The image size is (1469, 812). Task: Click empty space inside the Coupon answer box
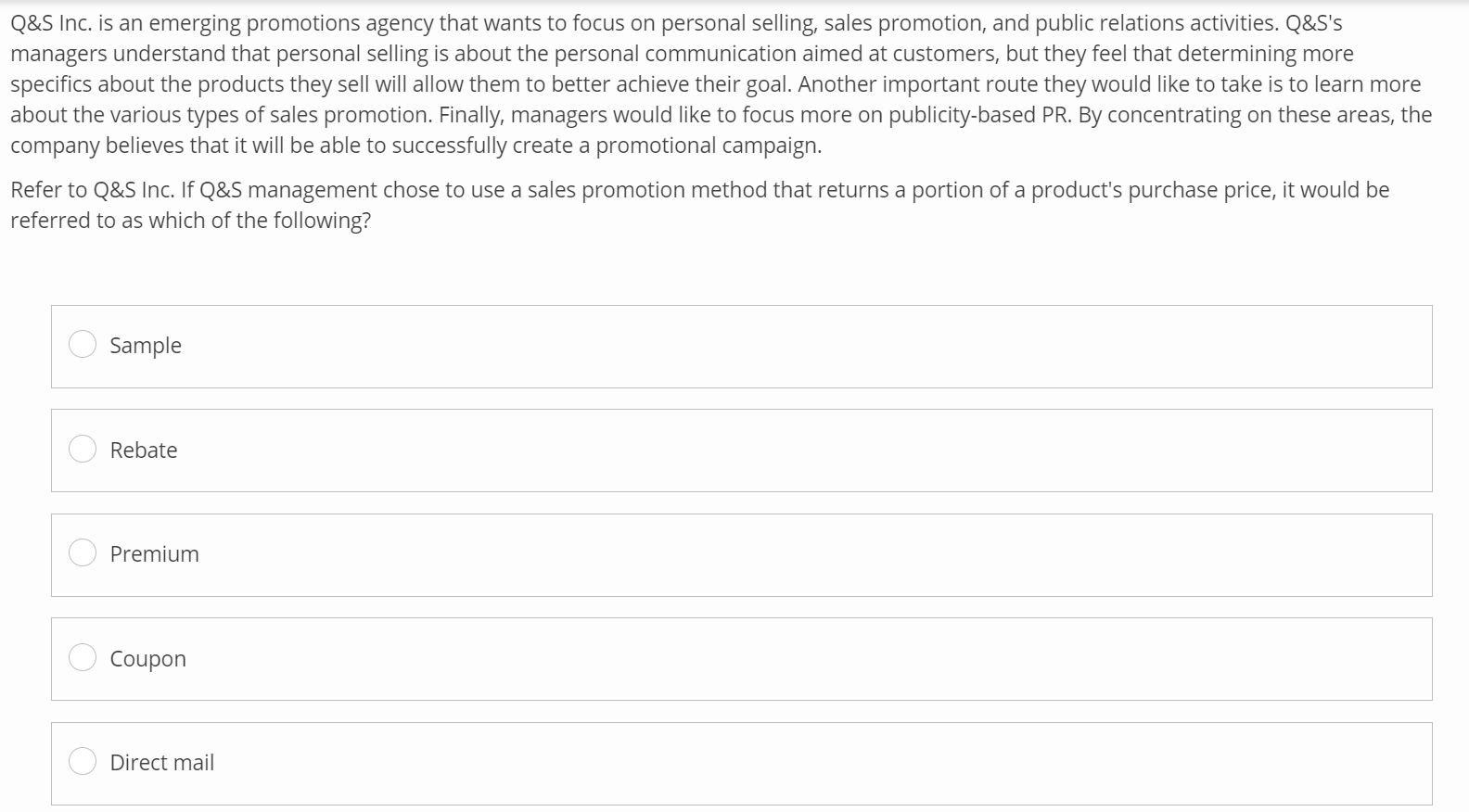coord(742,659)
